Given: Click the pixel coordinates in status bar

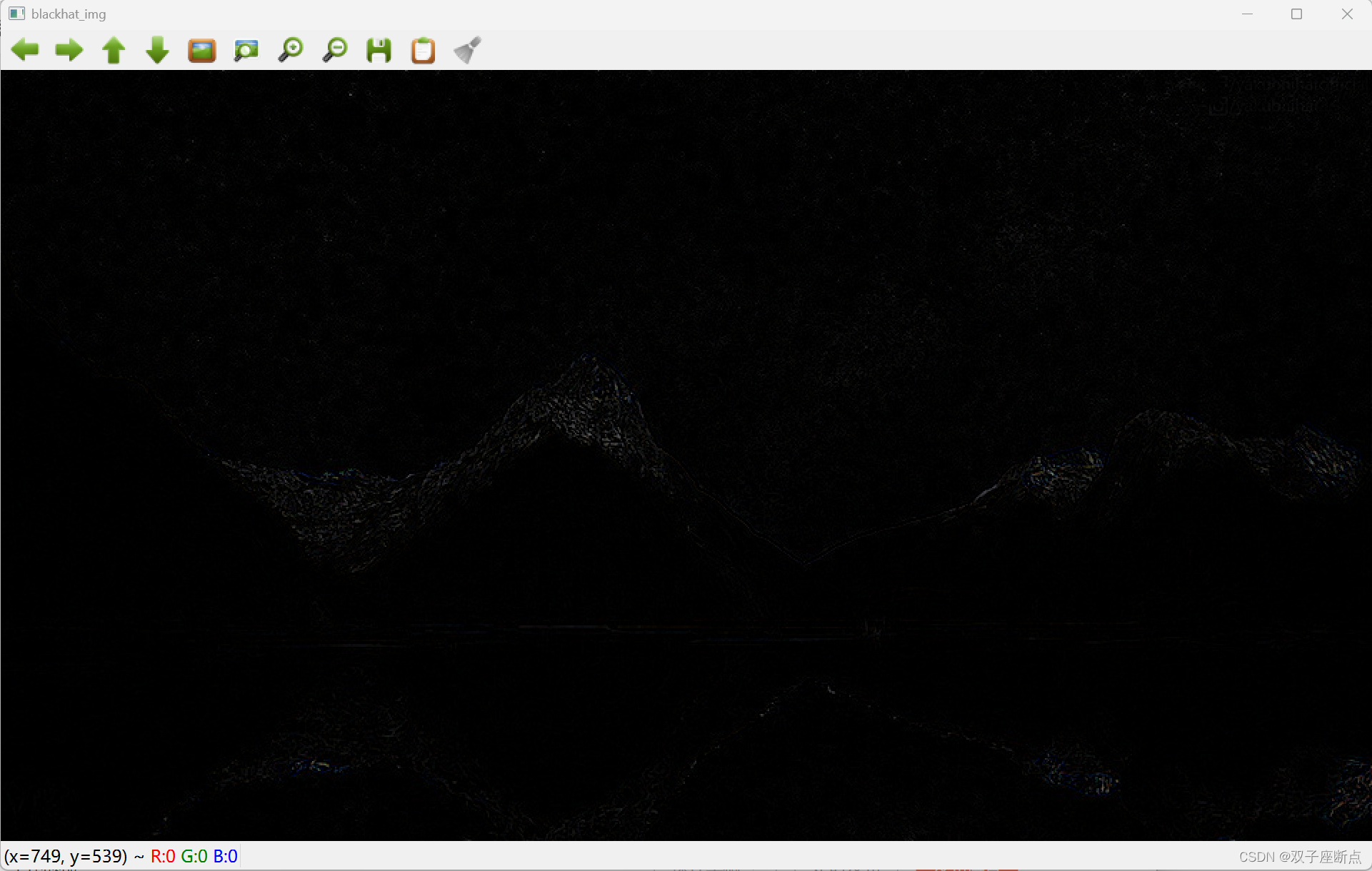Looking at the screenshot, I should (x=66, y=856).
